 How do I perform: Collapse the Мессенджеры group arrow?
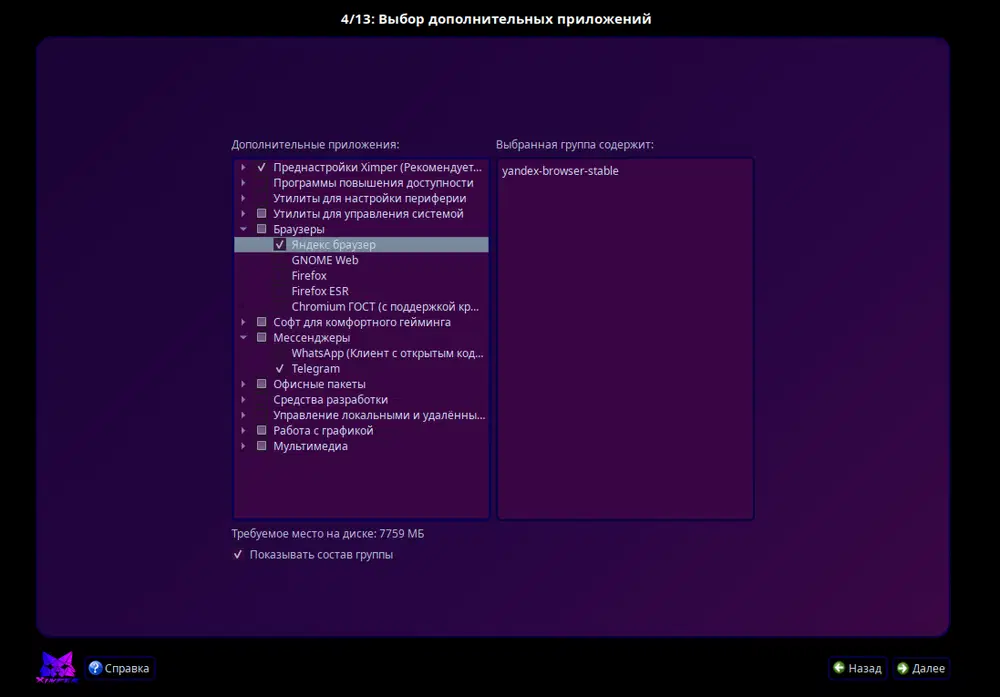point(243,337)
